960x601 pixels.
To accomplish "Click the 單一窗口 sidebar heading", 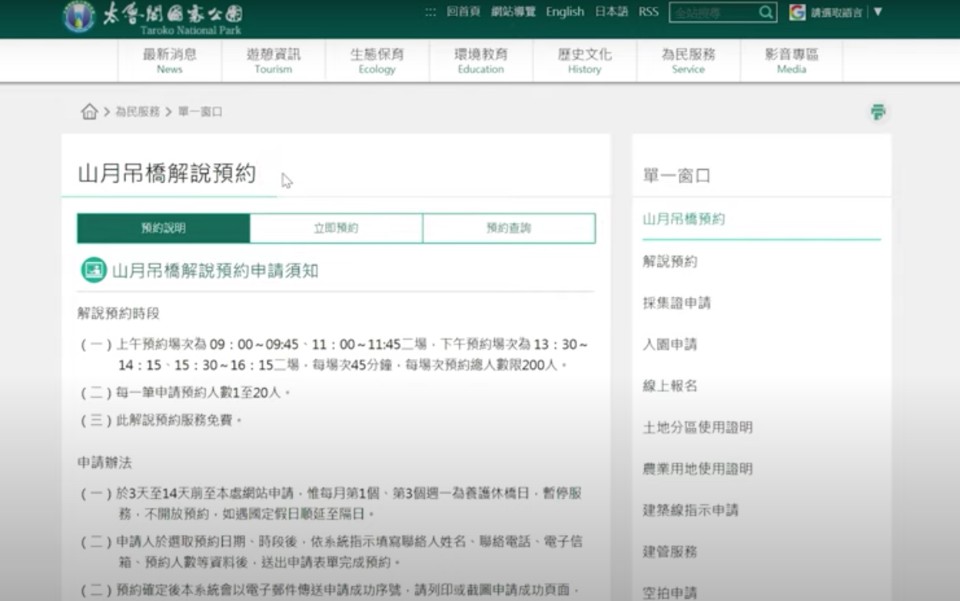I will (677, 176).
